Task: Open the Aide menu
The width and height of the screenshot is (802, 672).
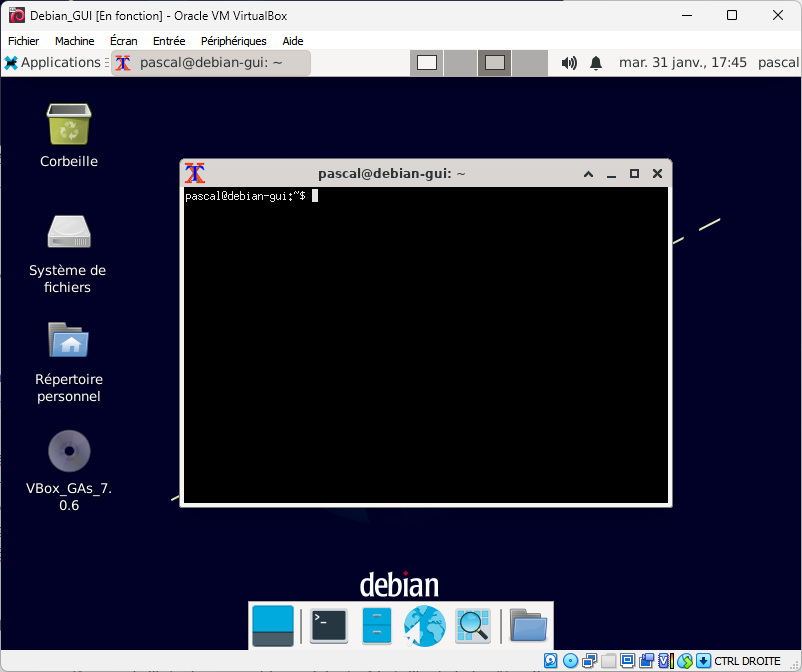Action: pos(293,41)
